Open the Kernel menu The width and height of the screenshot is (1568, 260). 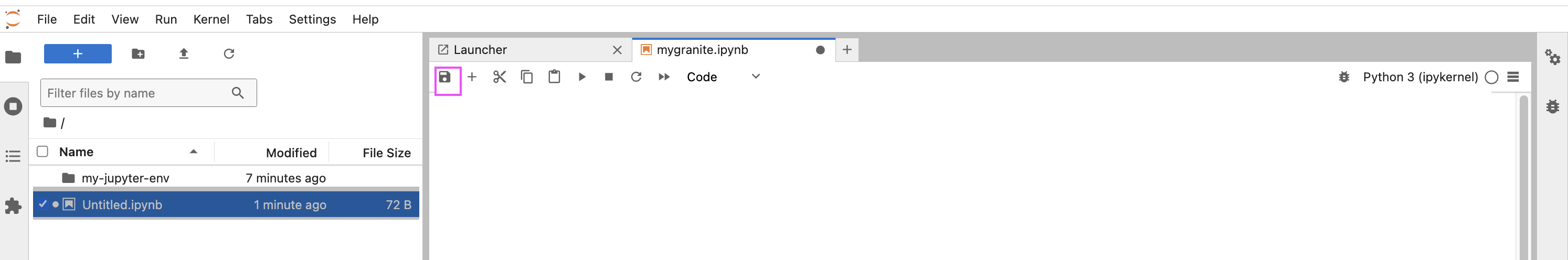[211, 19]
